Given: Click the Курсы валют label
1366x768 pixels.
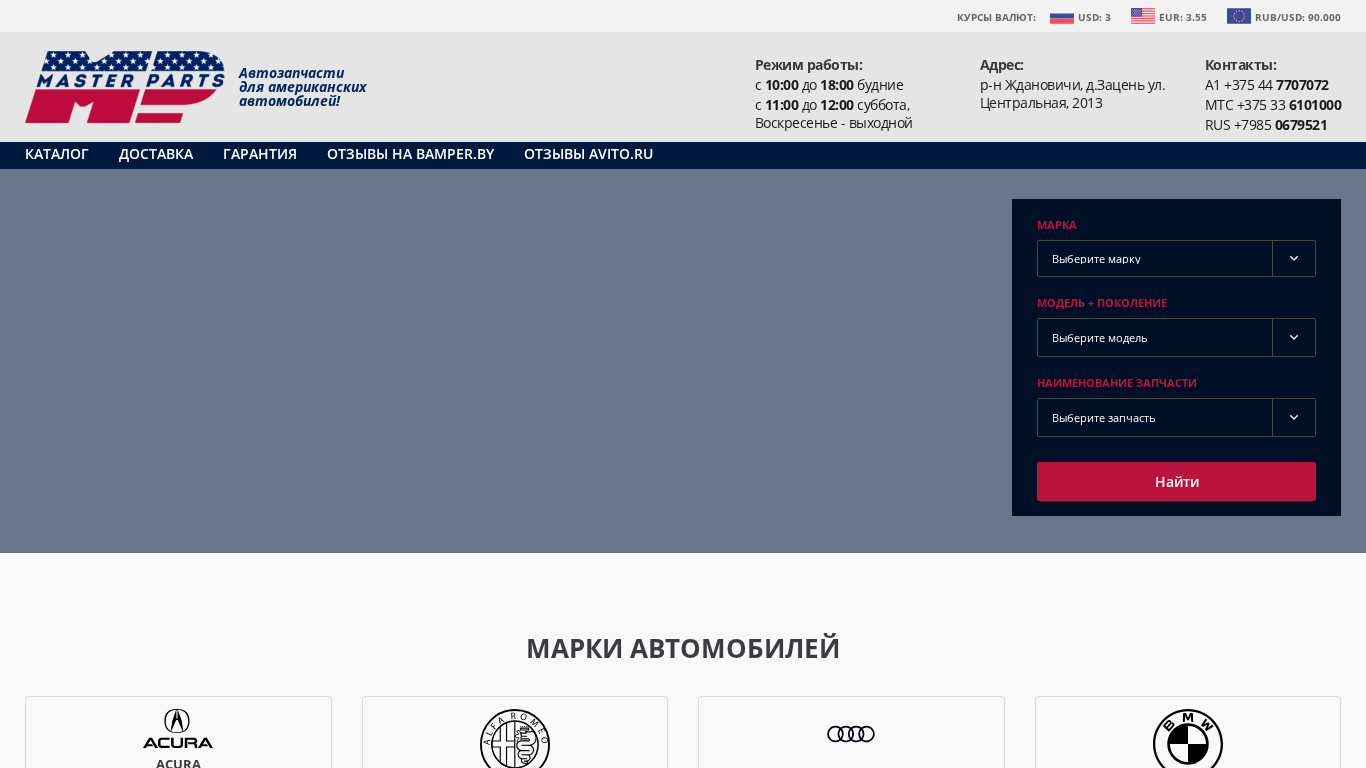Looking at the screenshot, I should 996,17.
